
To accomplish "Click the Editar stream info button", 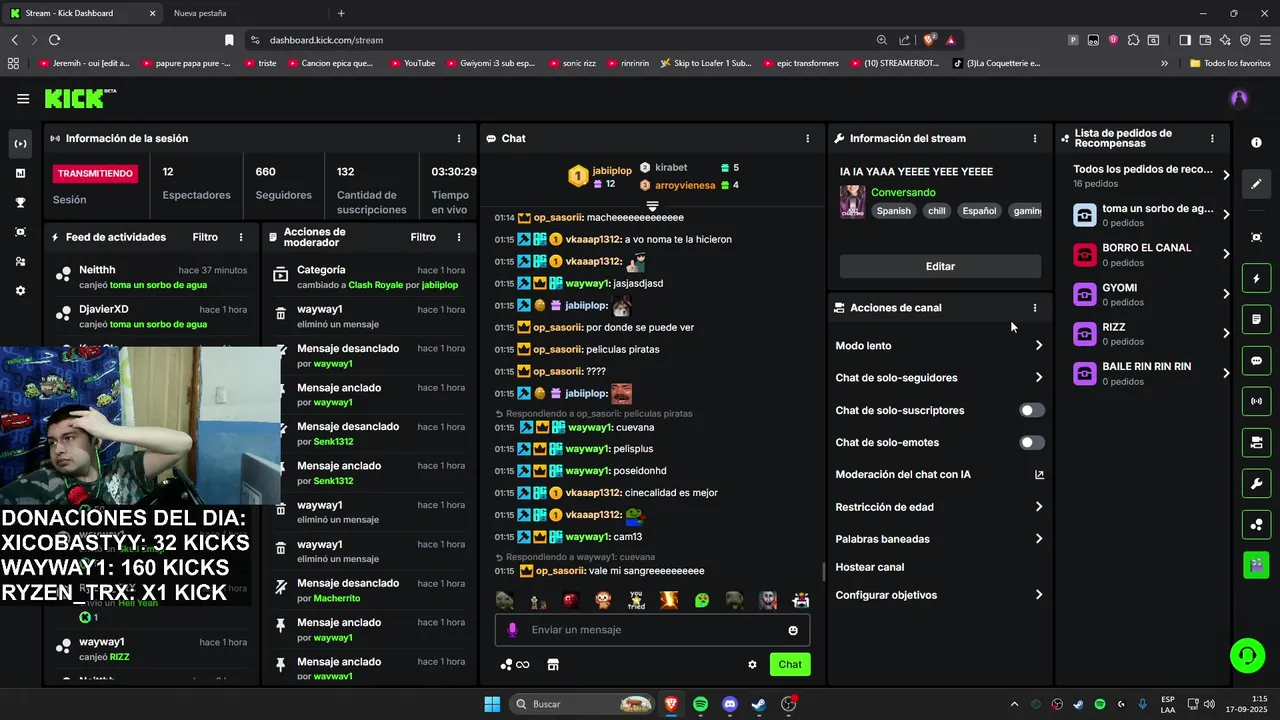I will (940, 266).
